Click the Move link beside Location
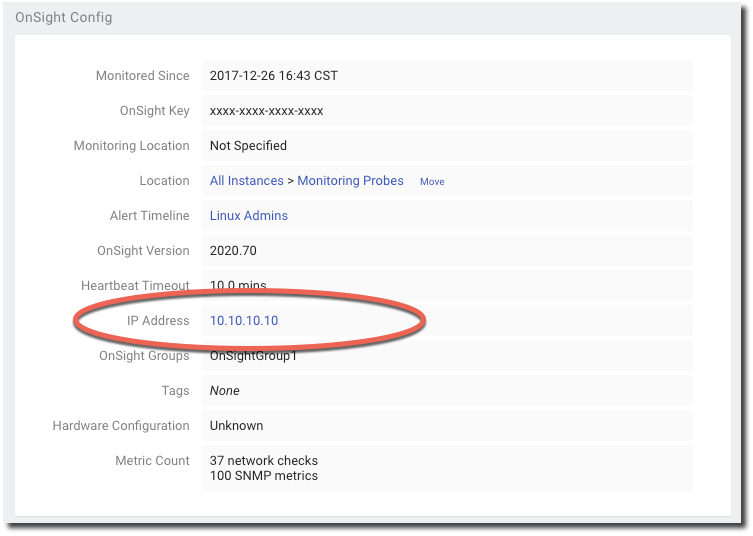 click(x=432, y=182)
